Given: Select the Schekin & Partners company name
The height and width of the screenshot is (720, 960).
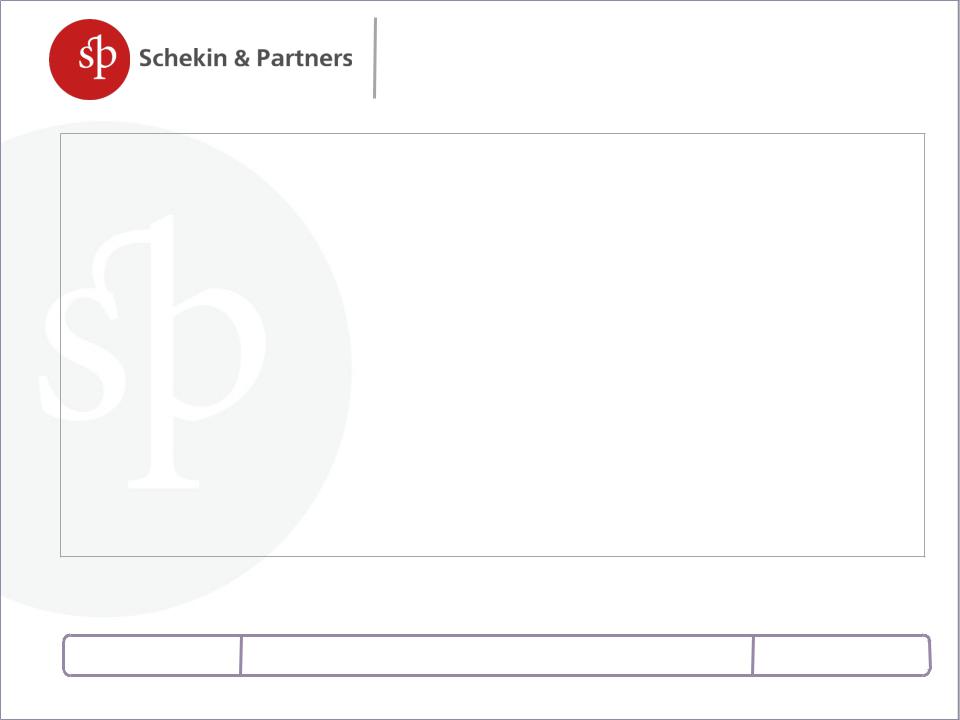Looking at the screenshot, I should coord(246,58).
